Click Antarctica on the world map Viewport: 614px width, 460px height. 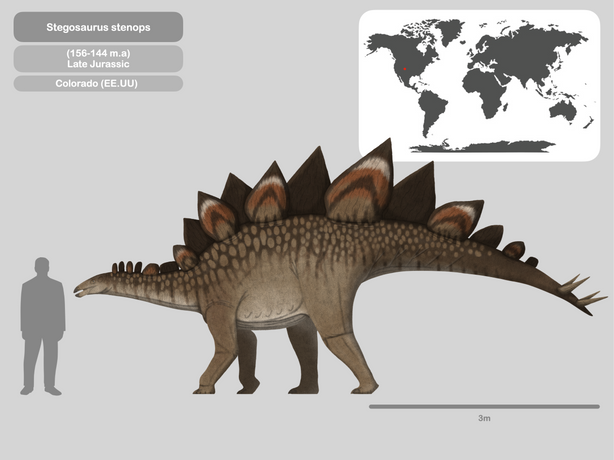point(482,146)
